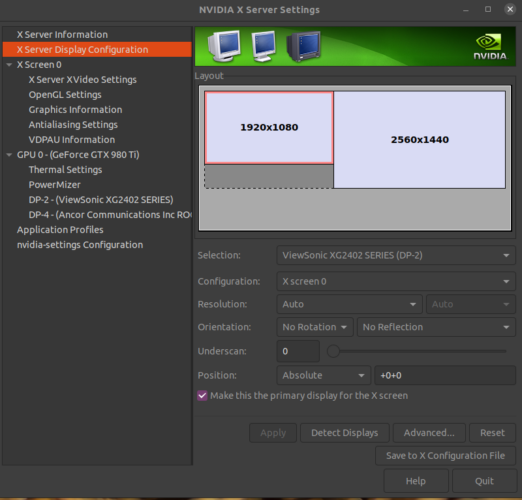Open the refresh rate Auto dropdown
522x500 pixels.
tap(471, 304)
